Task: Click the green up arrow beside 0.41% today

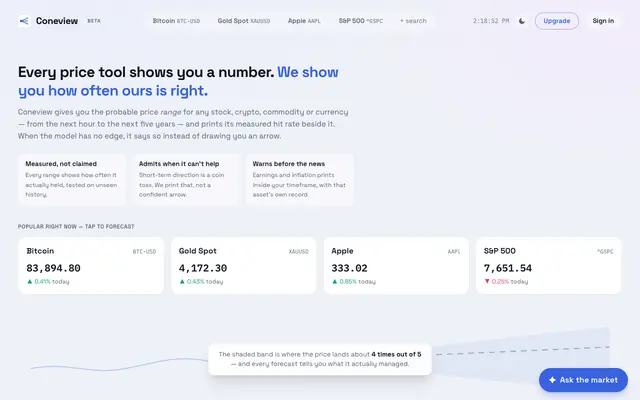Action: pos(29,281)
